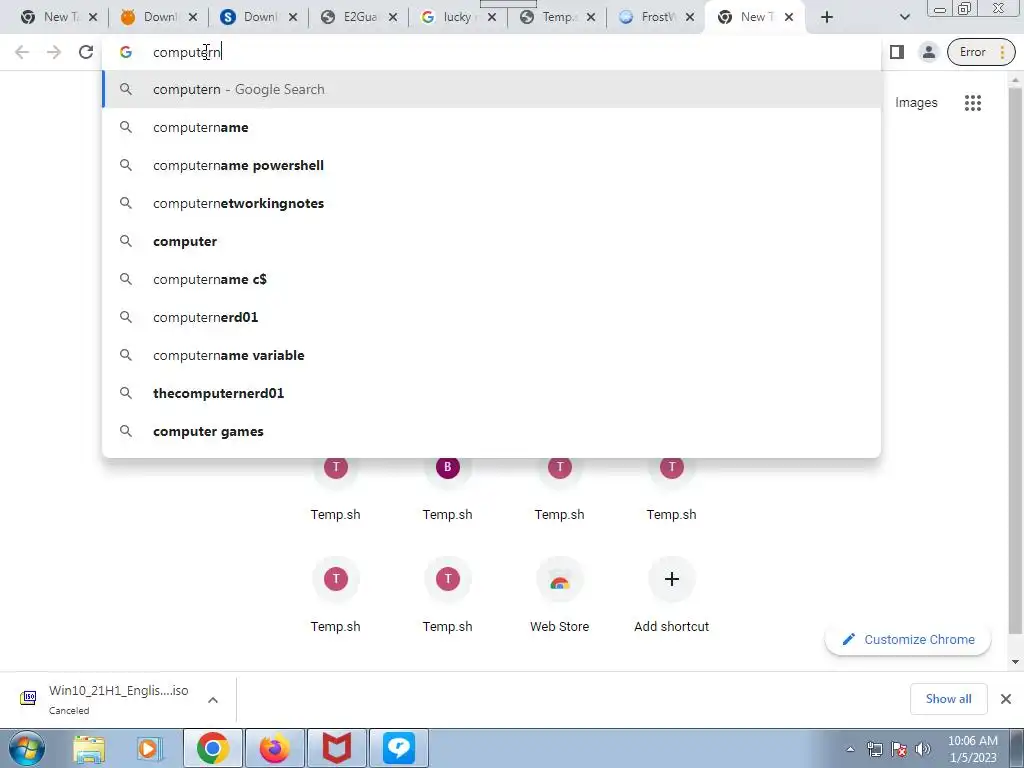Image resolution: width=1024 pixels, height=768 pixels.
Task: Click the Google G icon in address bar
Action: coord(126,52)
